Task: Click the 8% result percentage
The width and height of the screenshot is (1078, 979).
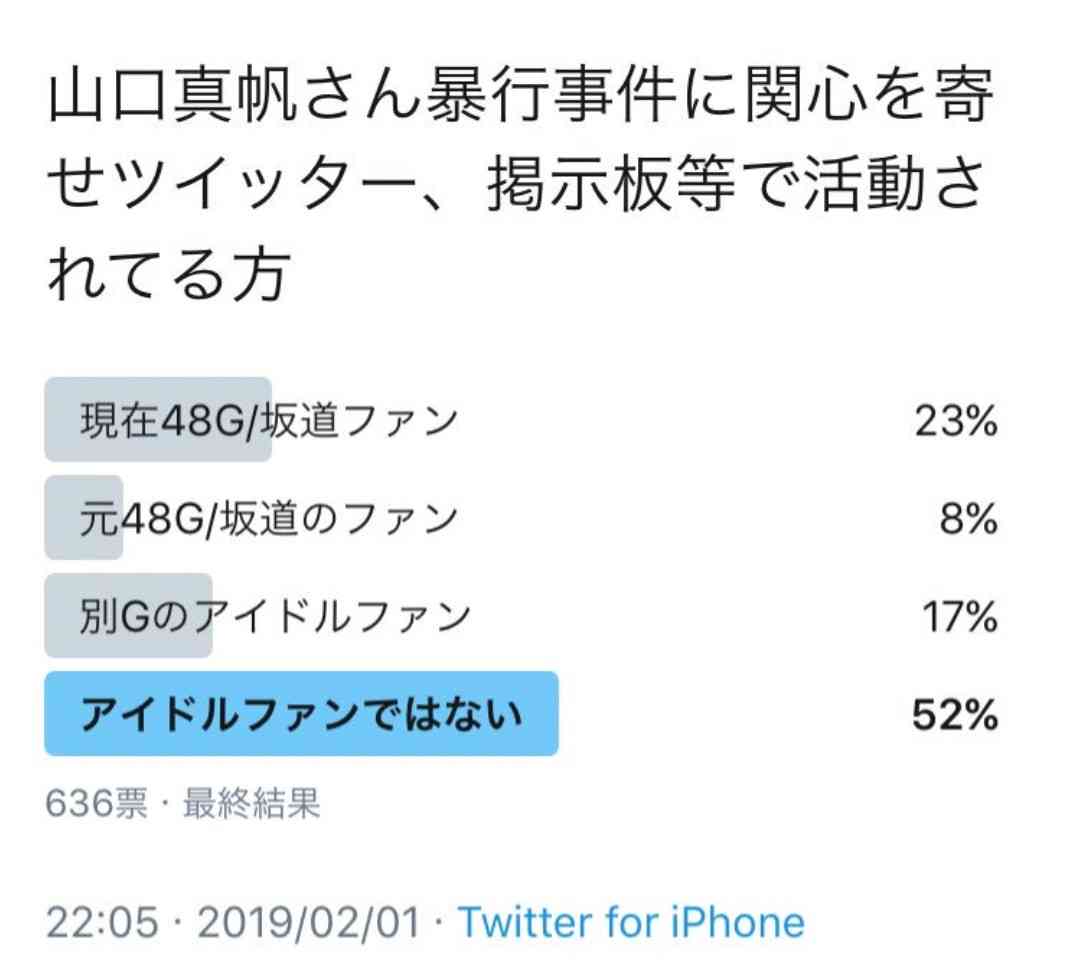Action: click(x=969, y=518)
